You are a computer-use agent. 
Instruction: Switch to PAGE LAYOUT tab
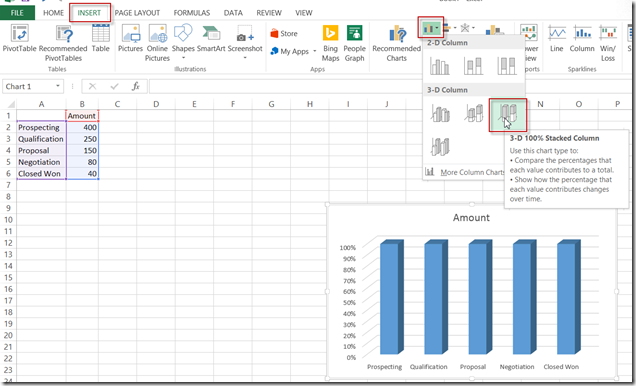coord(137,13)
